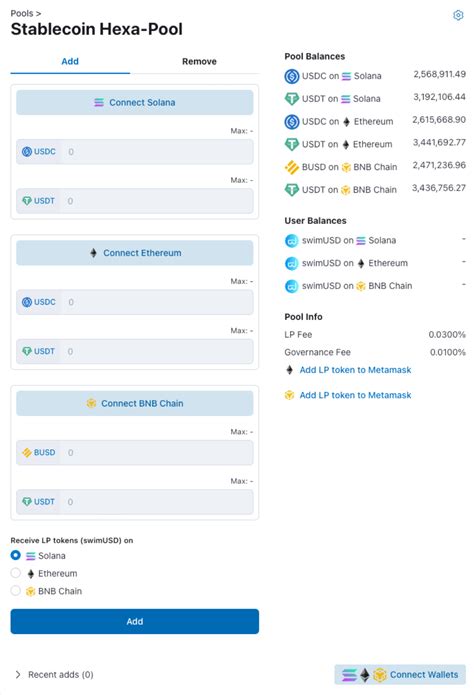Viewport: 474px width, 695px height.
Task: Click swimUSD on Solana balance icon
Action: point(292,241)
